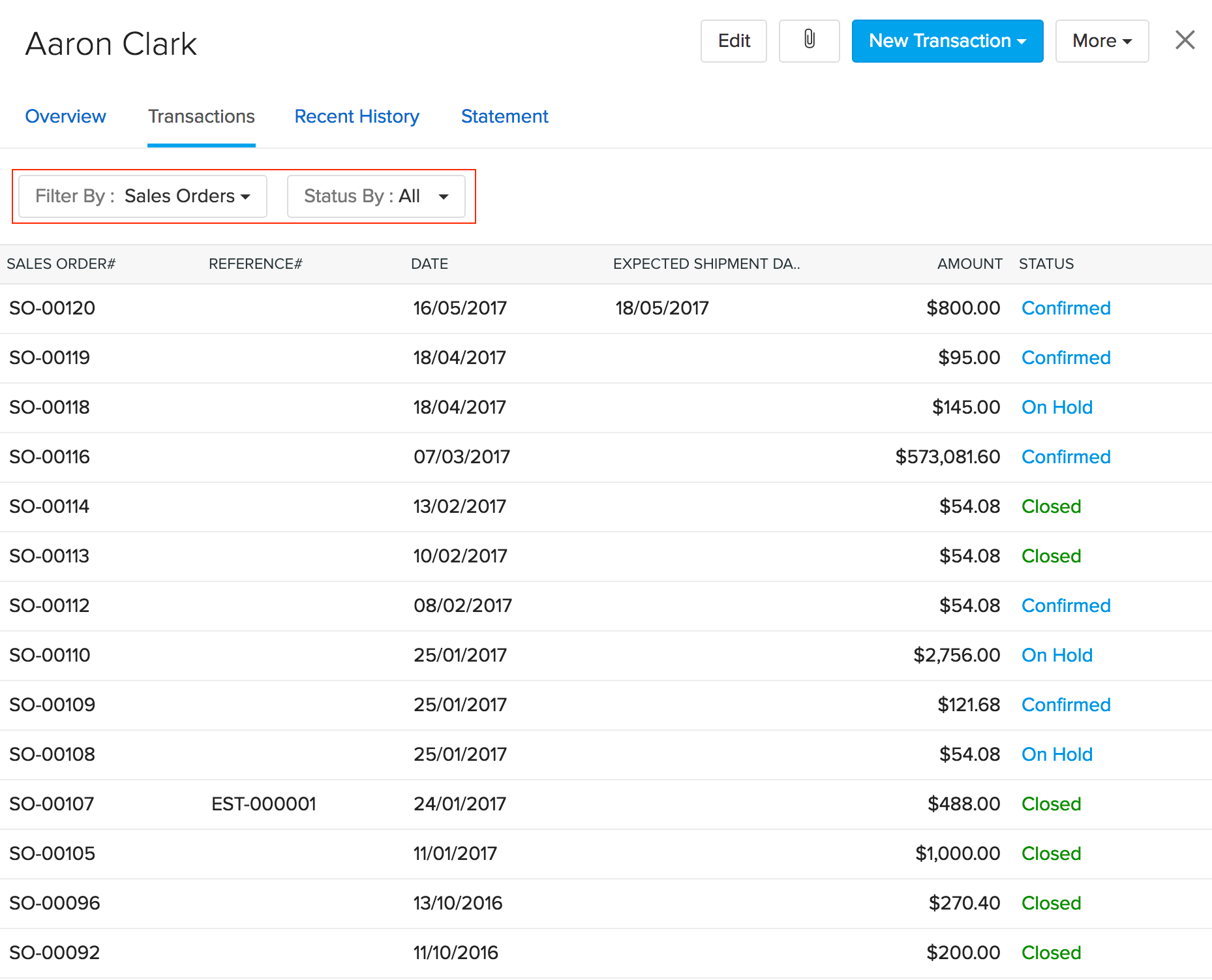1212x980 pixels.
Task: Sort by the Amount column header
Action: coord(969,264)
